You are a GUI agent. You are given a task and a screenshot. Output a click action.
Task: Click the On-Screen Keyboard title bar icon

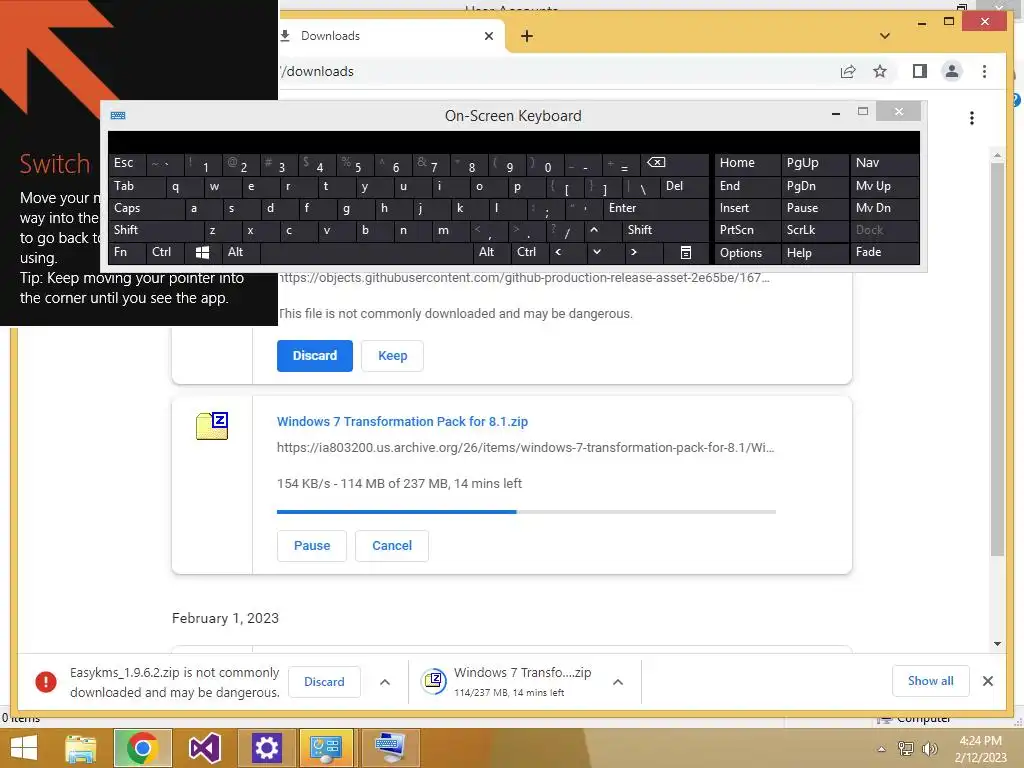tap(118, 116)
